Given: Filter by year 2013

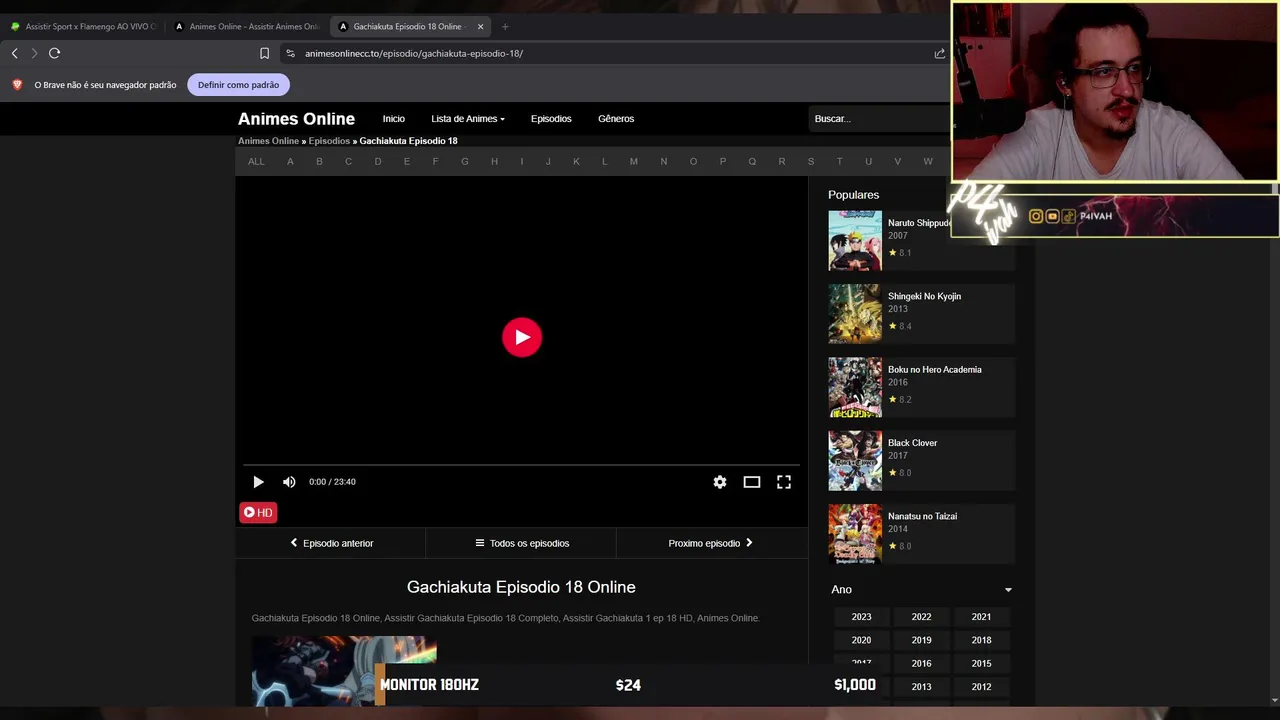Looking at the screenshot, I should click(921, 687).
